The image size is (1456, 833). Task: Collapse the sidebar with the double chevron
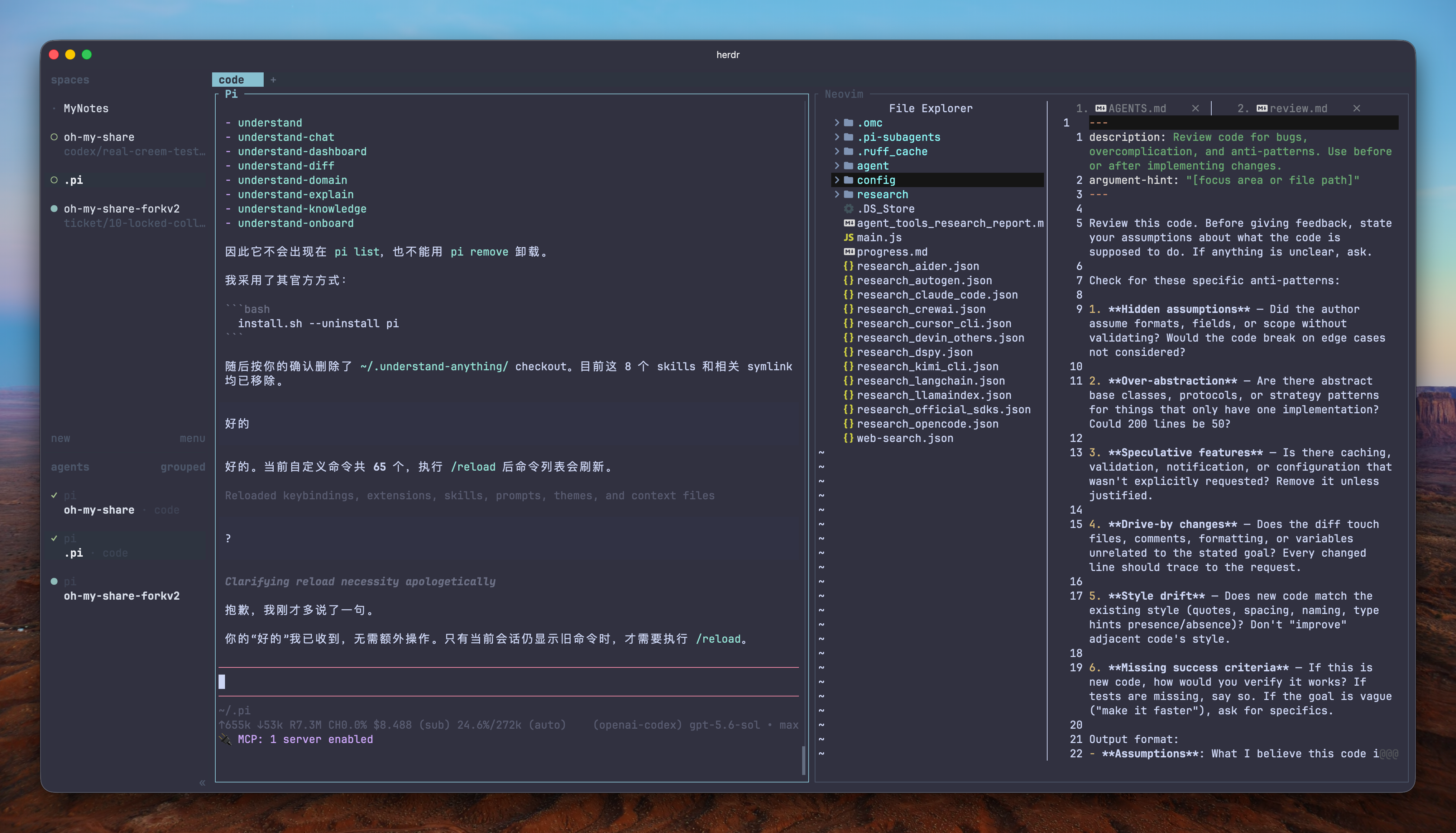(202, 783)
